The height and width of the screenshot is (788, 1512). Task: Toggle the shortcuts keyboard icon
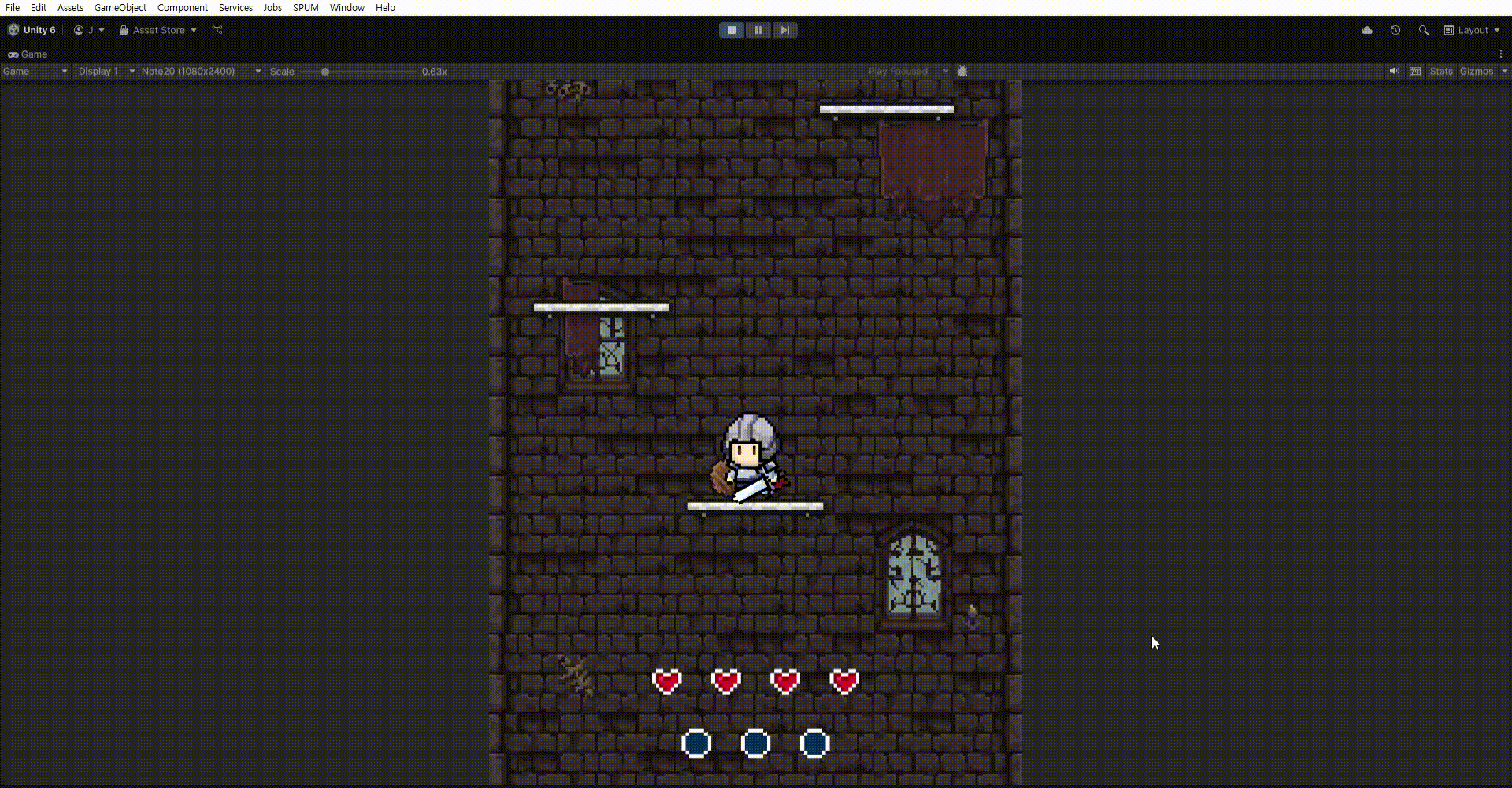click(x=1415, y=71)
